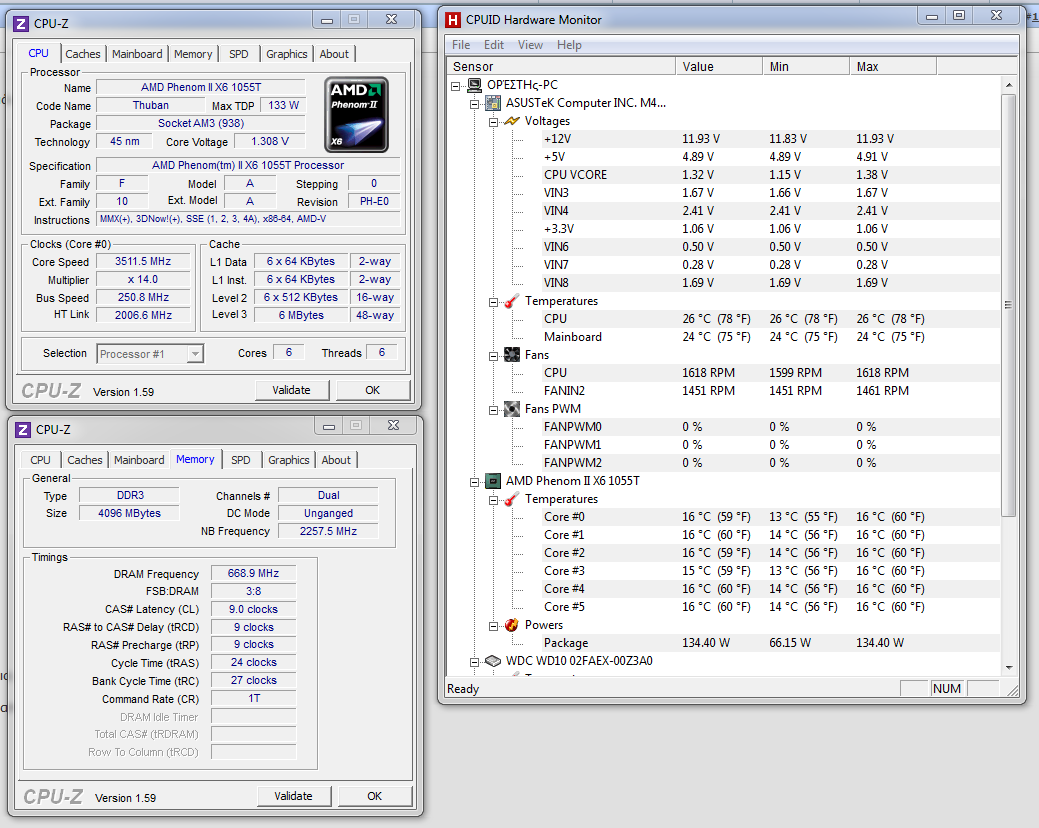This screenshot has height=828, width=1039.
Task: Open the View menu in Hardware Monitor
Action: 530,45
